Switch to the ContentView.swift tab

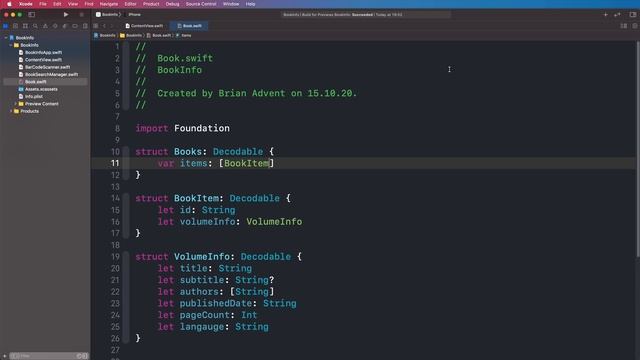pos(144,26)
